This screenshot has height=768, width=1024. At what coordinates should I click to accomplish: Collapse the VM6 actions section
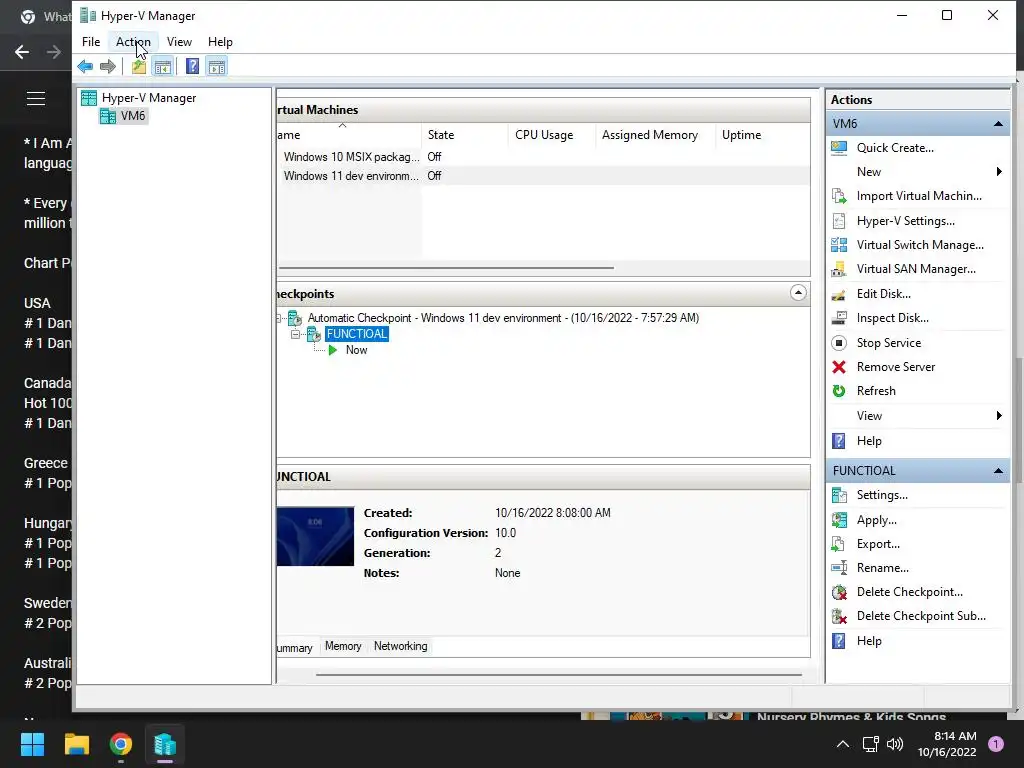click(x=998, y=123)
